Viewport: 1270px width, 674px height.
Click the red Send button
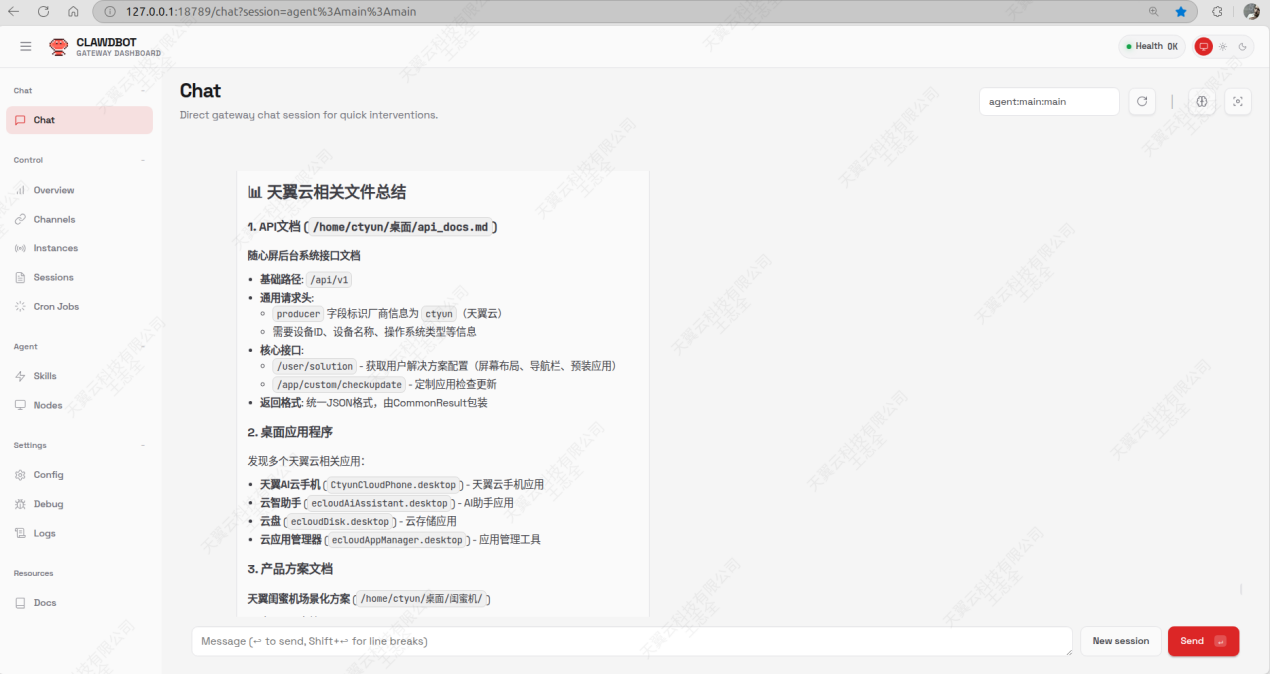pyautogui.click(x=1203, y=641)
